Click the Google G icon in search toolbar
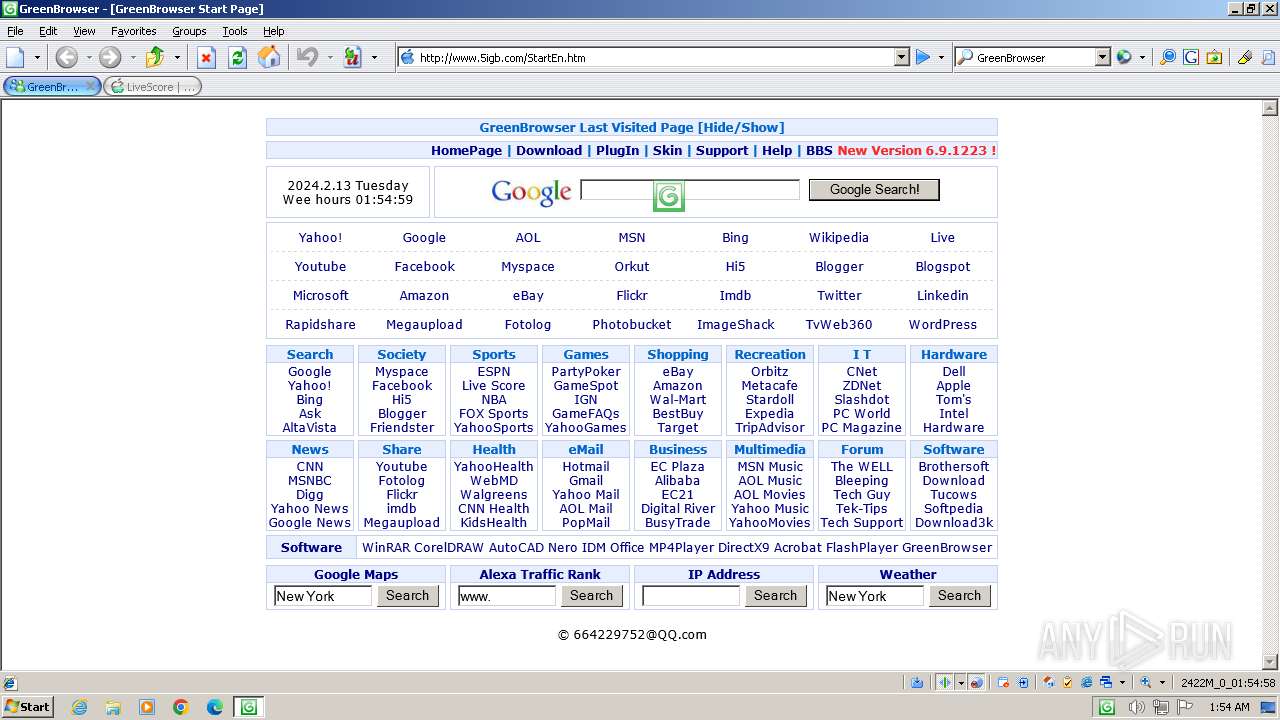Image resolution: width=1280 pixels, height=720 pixels. 1190,57
